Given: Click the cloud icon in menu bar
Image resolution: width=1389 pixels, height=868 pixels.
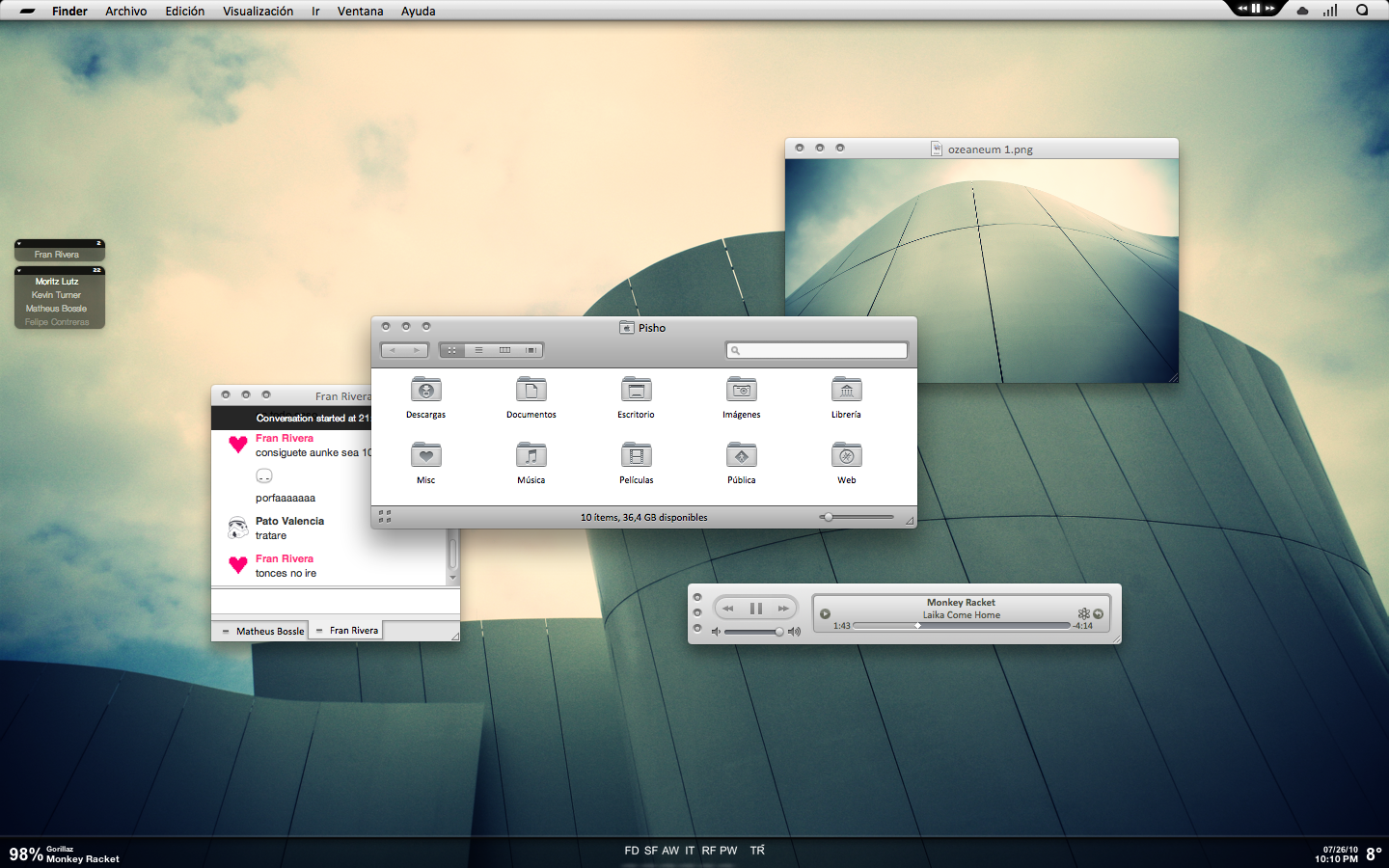Looking at the screenshot, I should point(1303,11).
